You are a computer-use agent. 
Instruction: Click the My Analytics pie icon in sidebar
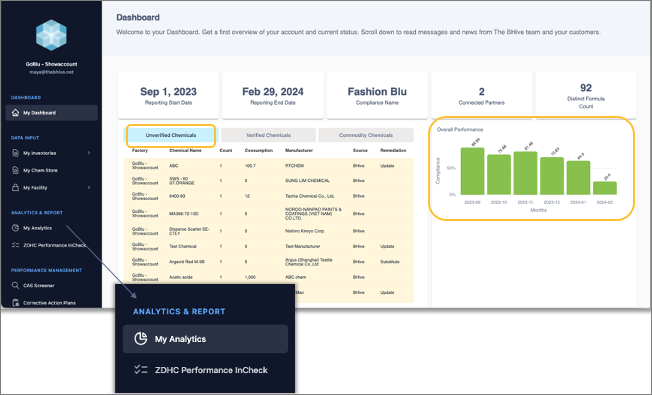15,228
